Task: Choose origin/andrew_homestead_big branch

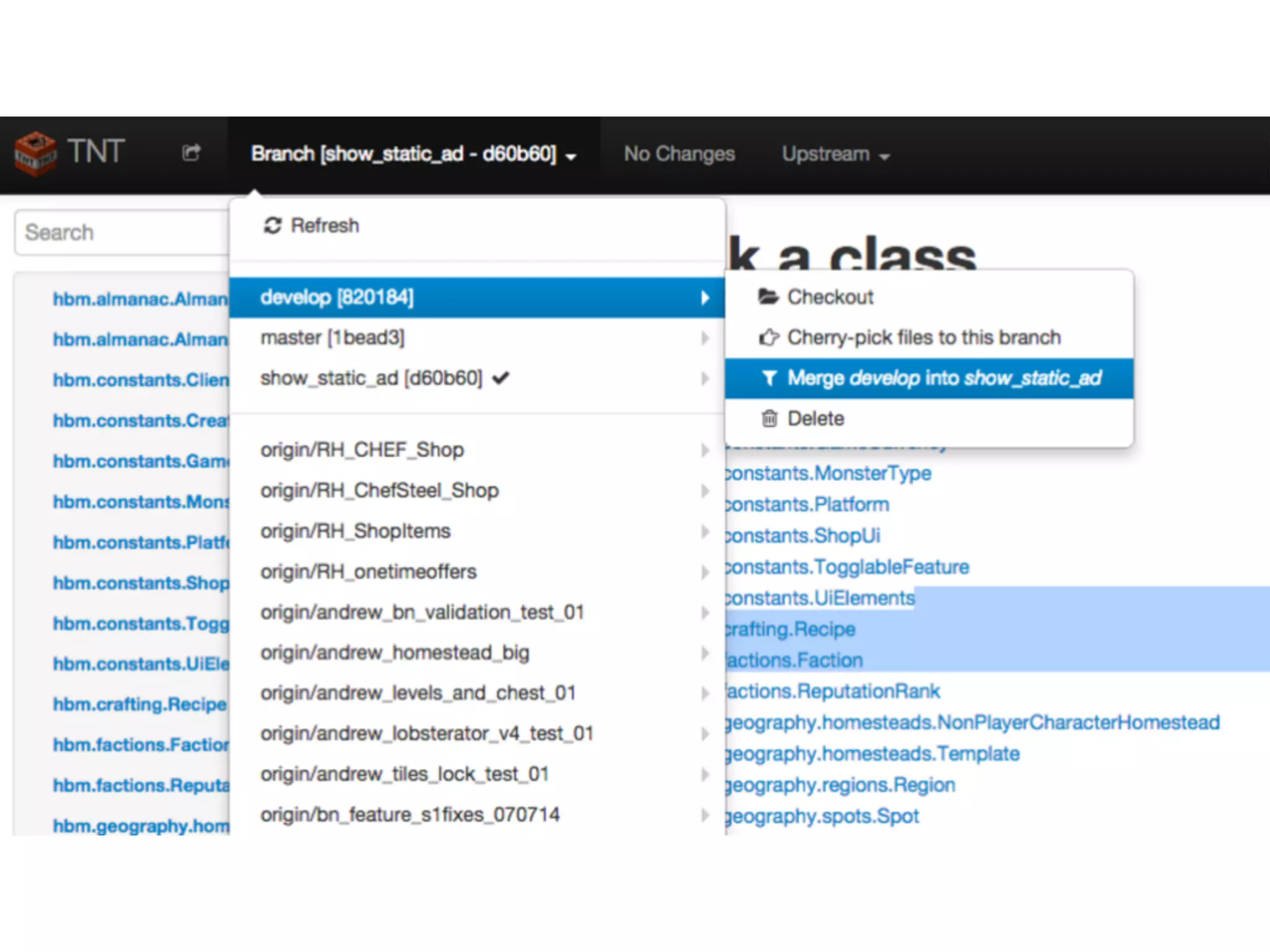Action: click(395, 653)
